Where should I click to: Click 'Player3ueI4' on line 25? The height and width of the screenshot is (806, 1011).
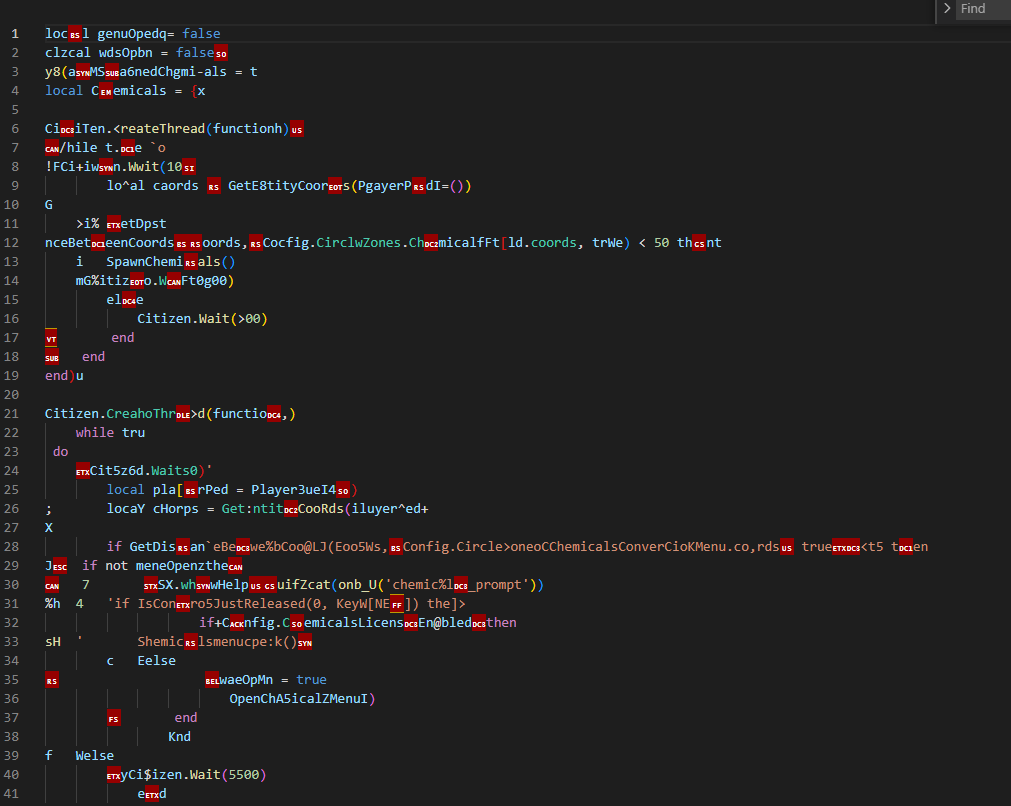click(x=293, y=489)
